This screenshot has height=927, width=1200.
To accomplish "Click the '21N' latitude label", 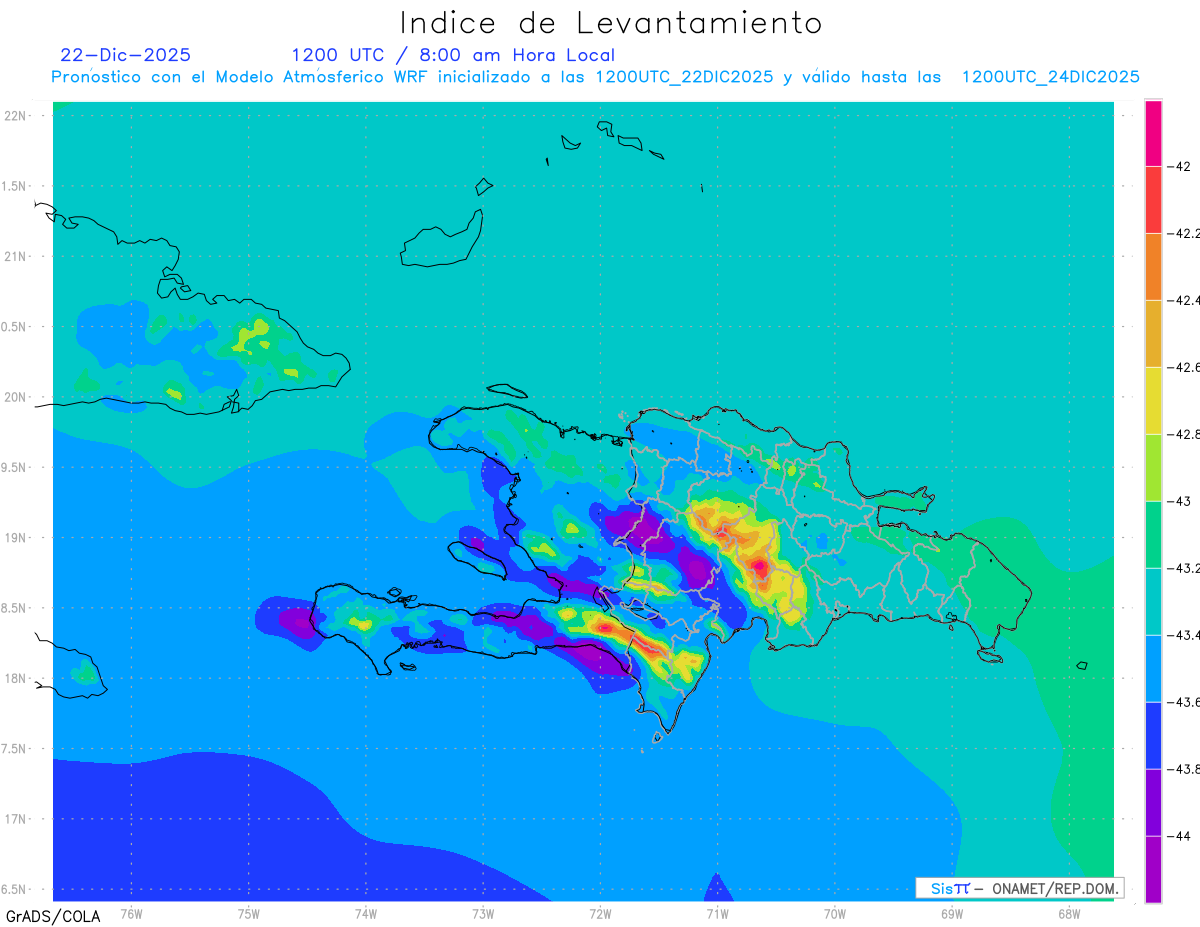I will coord(17,256).
